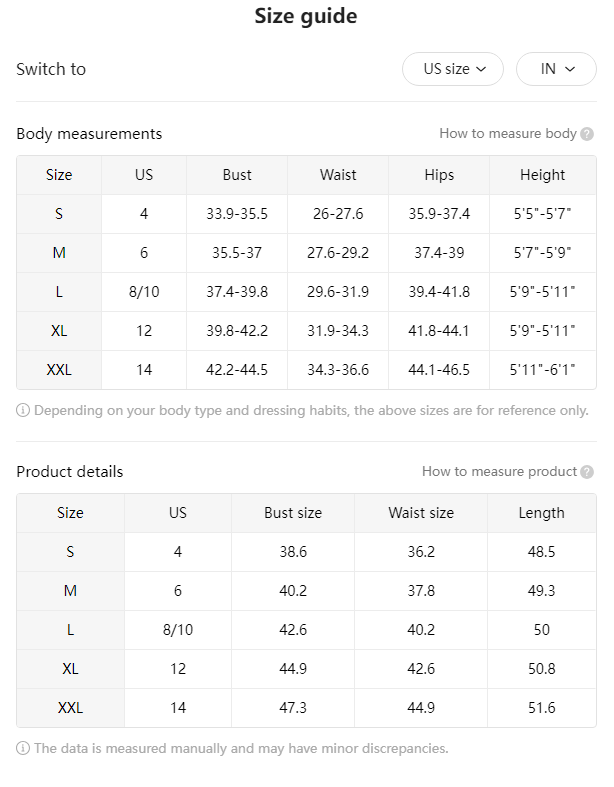Click the XXL row in Body measurements table
614x787 pixels.
pyautogui.click(x=306, y=370)
